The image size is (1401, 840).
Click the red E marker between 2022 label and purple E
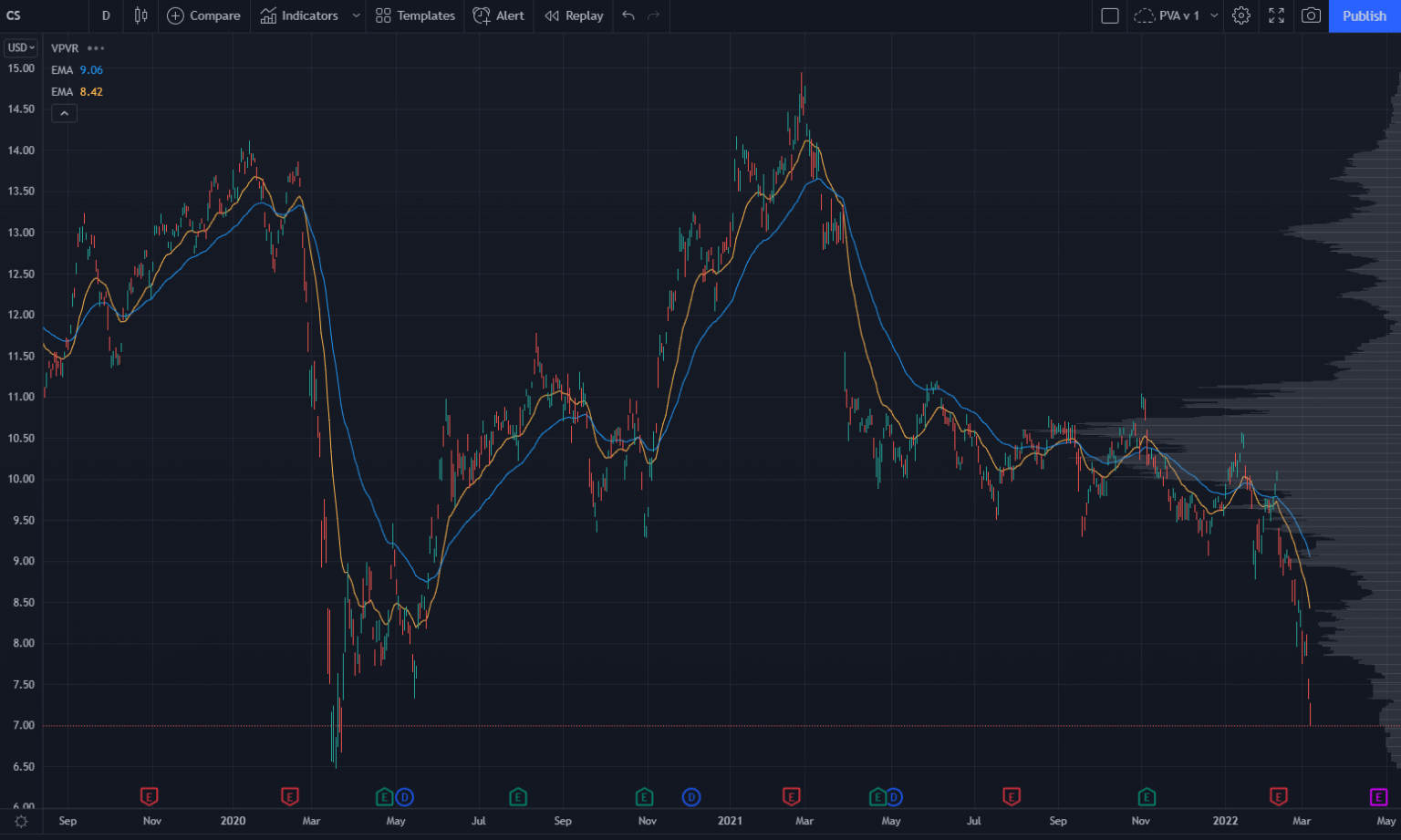[1279, 797]
